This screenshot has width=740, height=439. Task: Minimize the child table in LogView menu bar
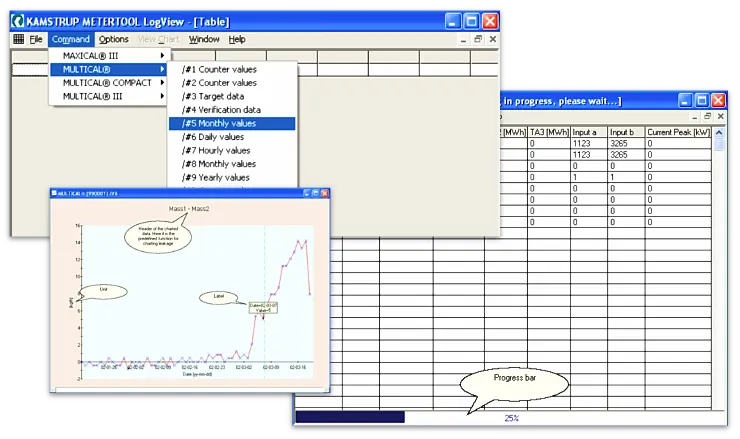coord(463,40)
